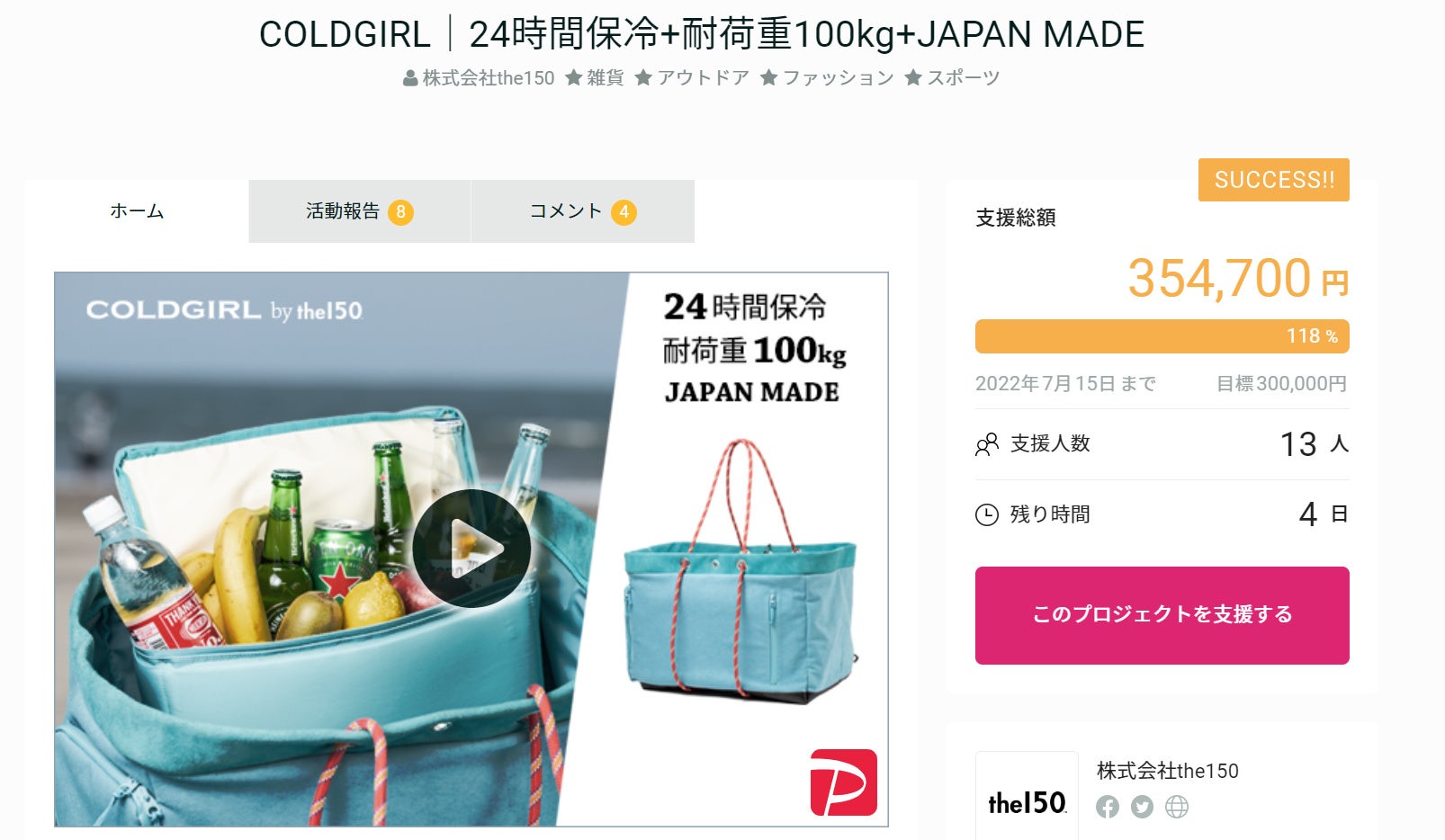Play the COLDGIRL product video

coord(471,549)
